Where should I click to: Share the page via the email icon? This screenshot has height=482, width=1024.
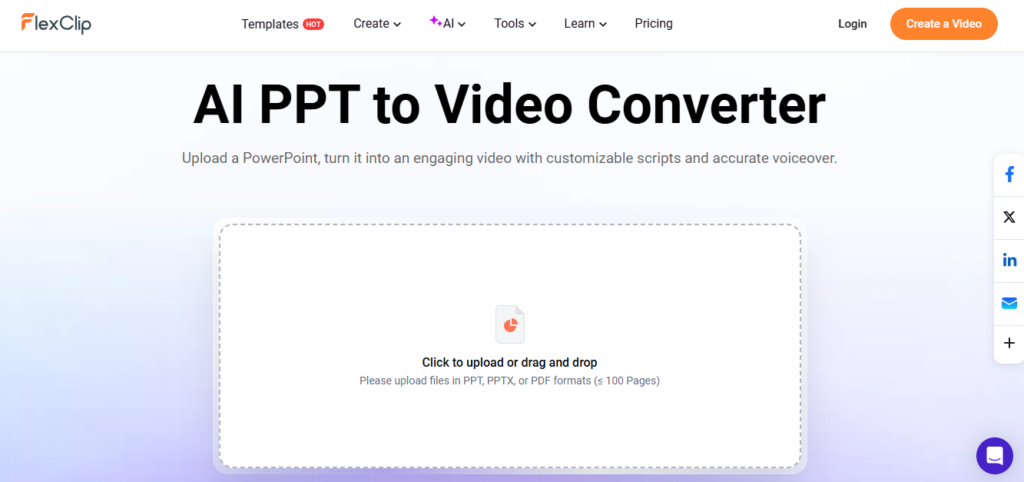[1009, 302]
